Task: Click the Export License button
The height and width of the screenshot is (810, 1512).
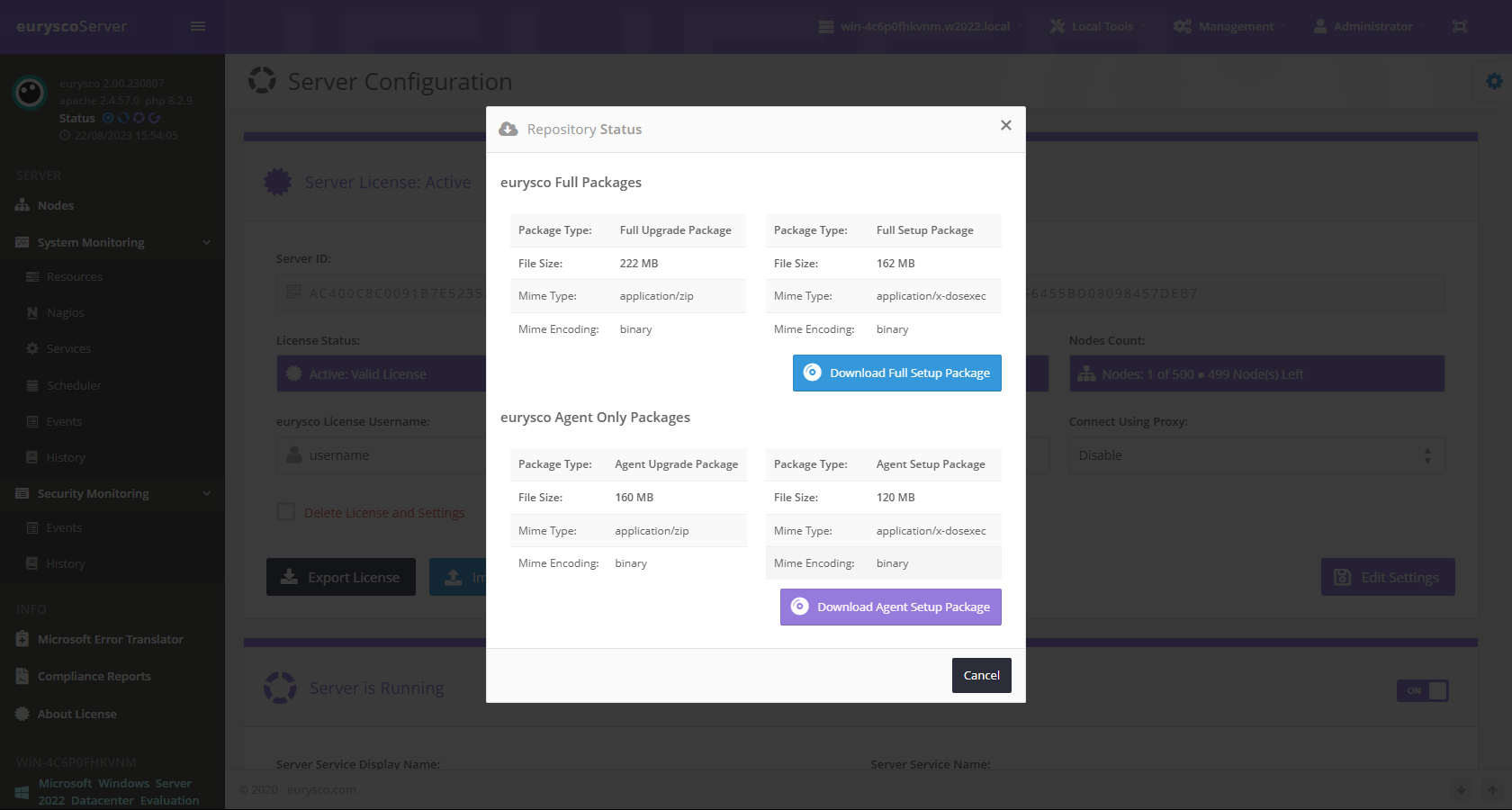Action: (341, 577)
